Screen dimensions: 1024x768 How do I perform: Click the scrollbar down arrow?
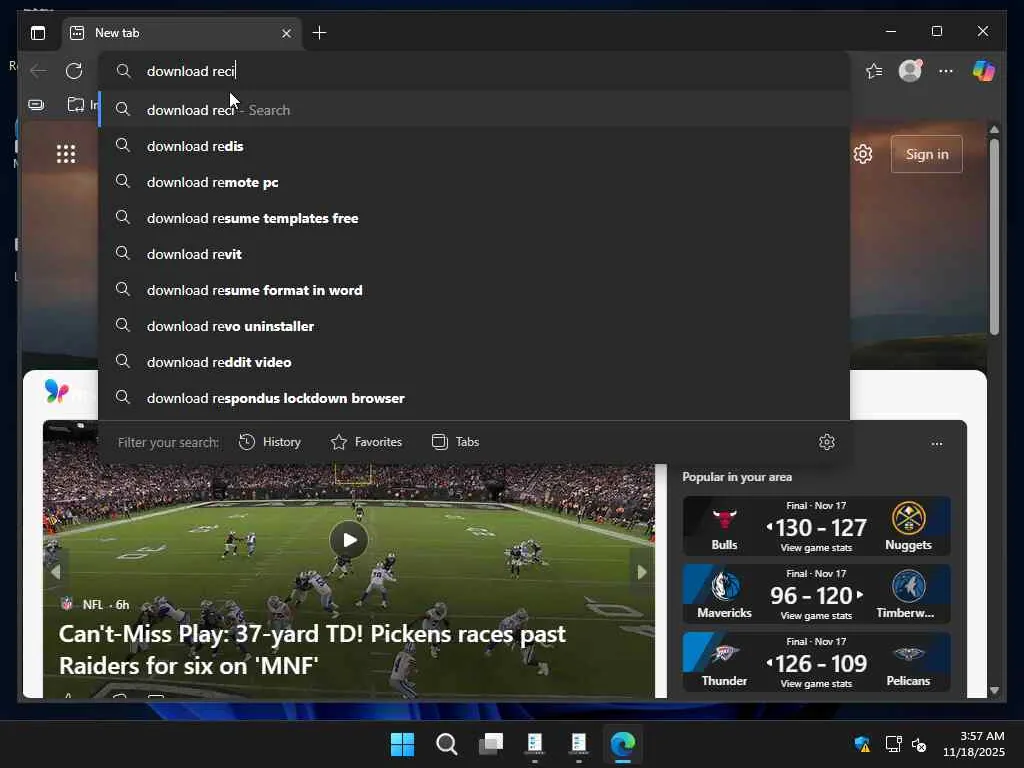tap(994, 690)
